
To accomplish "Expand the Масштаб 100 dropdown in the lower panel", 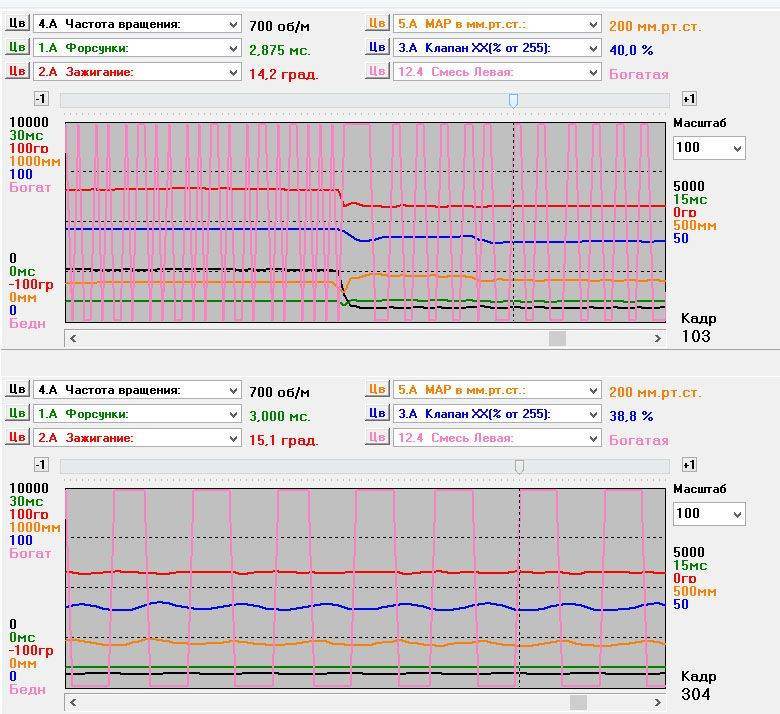I will pos(737,514).
